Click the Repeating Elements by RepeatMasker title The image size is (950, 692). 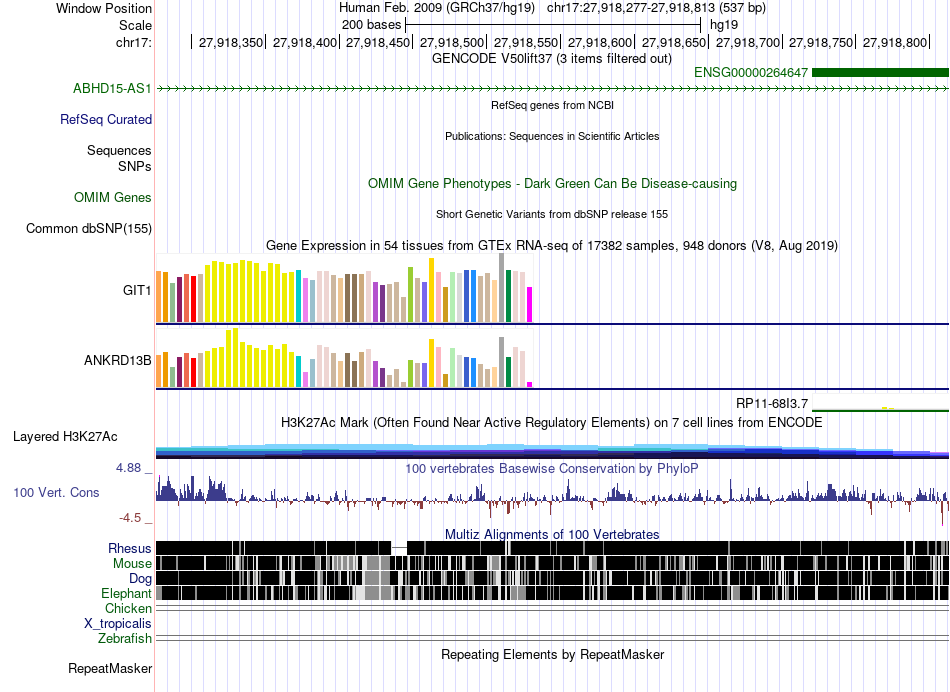pyautogui.click(x=552, y=654)
